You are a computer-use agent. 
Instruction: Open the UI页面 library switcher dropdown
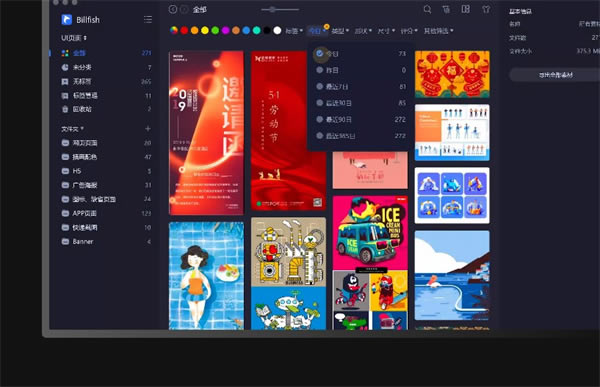(x=74, y=38)
